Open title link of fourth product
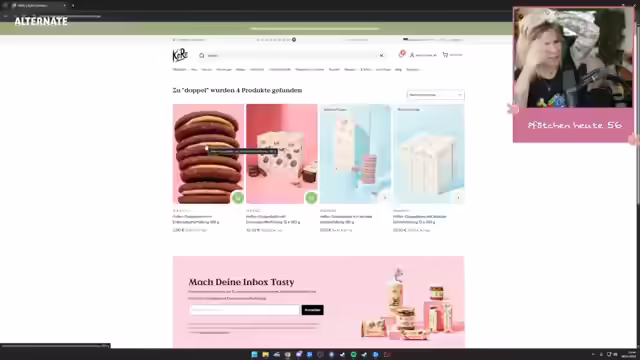The width and height of the screenshot is (640, 360). pos(420,219)
